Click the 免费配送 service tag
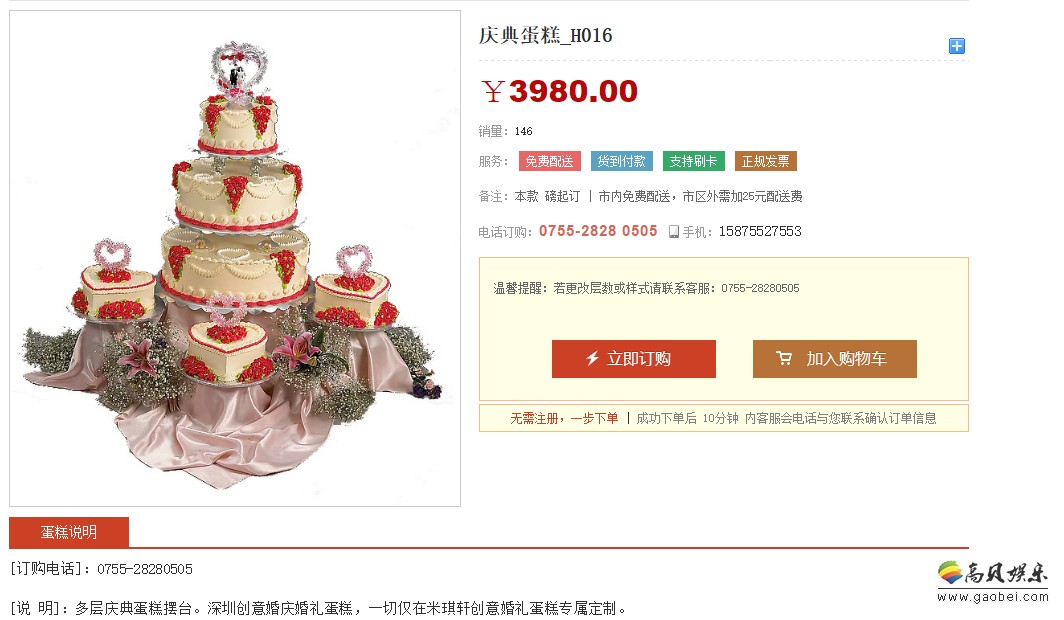 point(550,161)
